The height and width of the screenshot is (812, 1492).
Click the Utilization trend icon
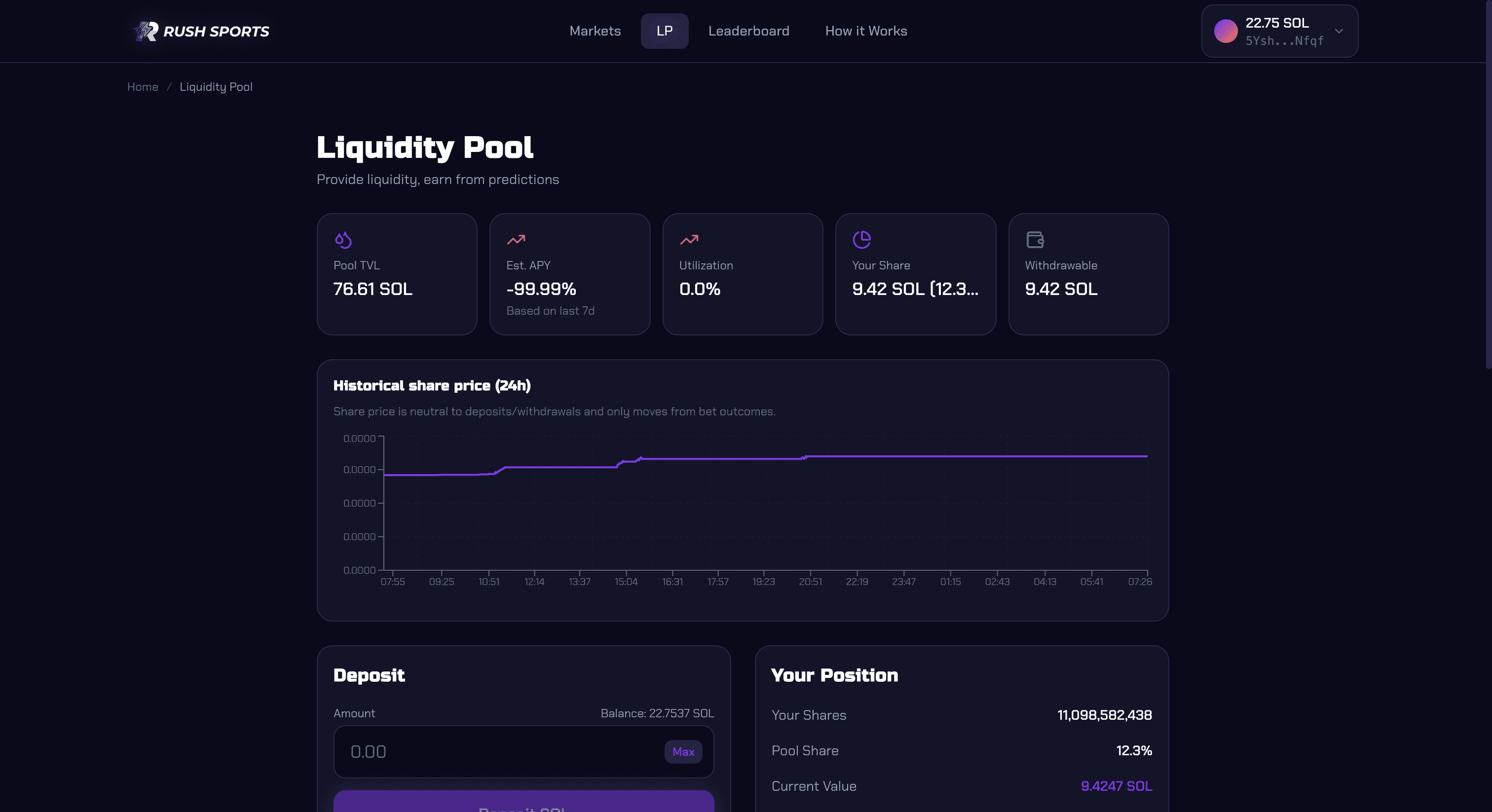689,240
